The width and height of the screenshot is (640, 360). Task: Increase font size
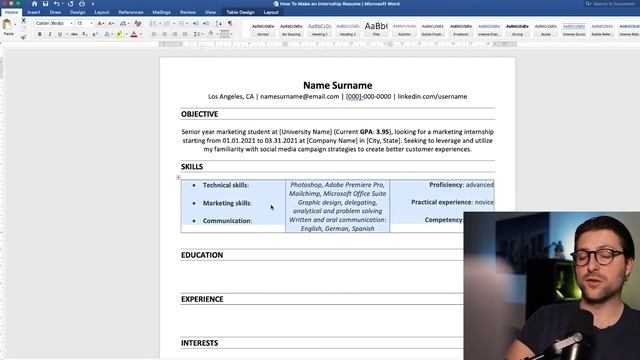coord(101,23)
